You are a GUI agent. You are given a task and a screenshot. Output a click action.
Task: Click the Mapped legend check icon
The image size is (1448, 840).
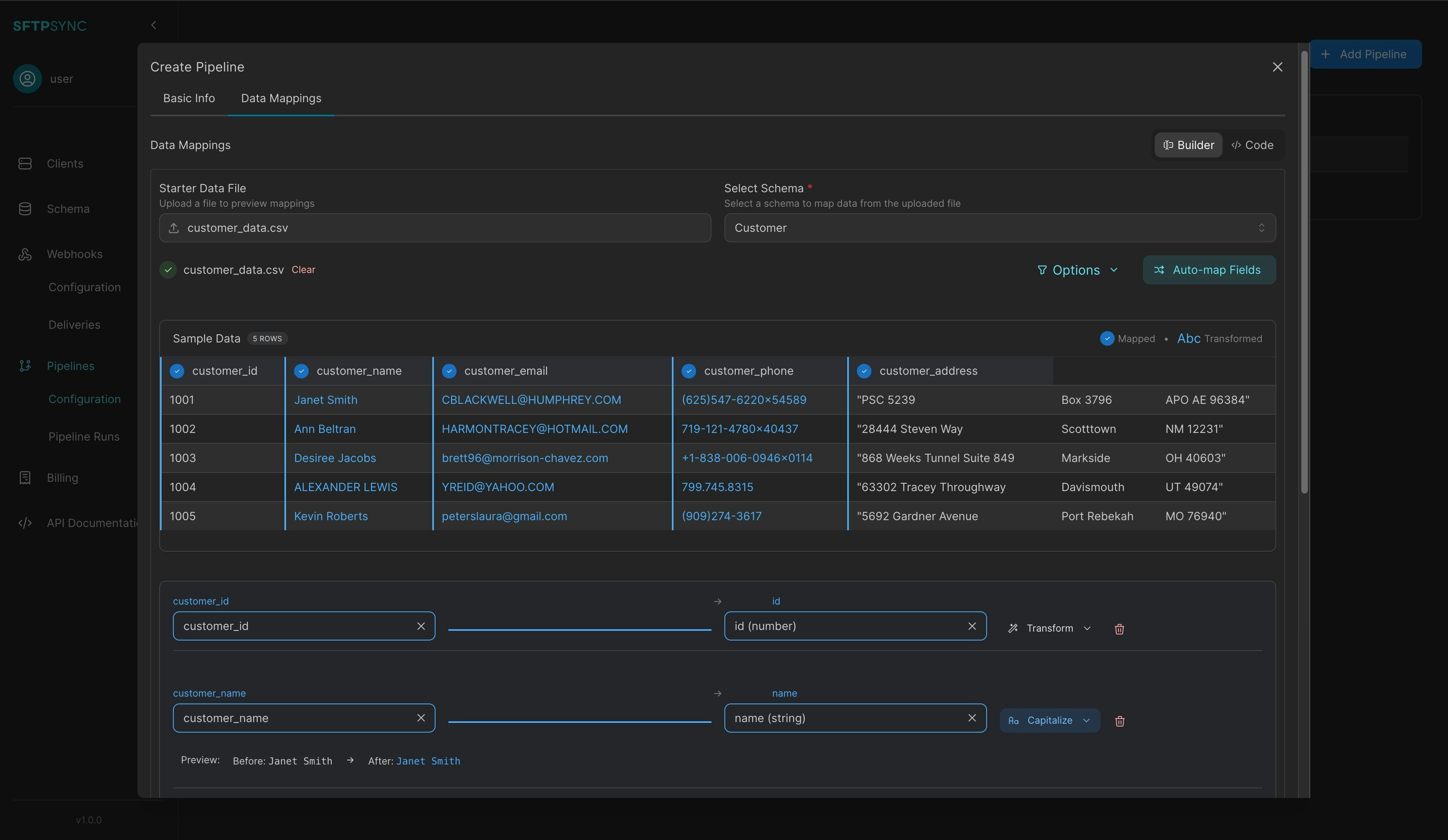[1107, 339]
